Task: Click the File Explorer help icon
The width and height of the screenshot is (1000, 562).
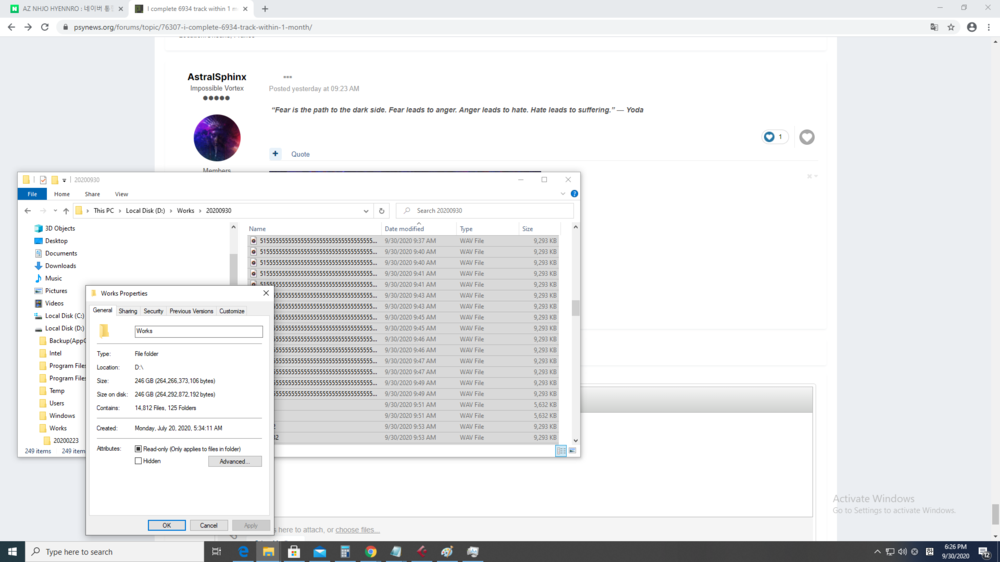Action: [574, 194]
